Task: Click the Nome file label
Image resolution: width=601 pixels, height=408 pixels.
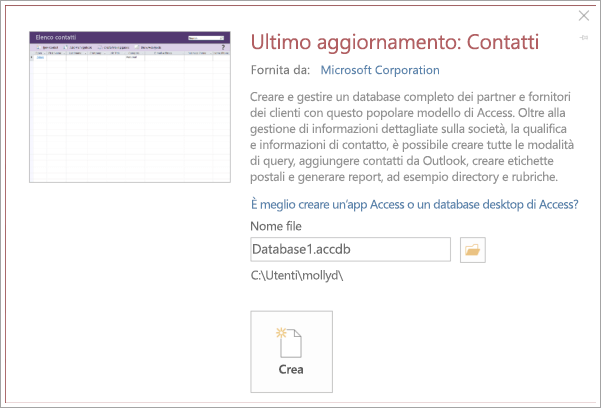Action: click(276, 226)
